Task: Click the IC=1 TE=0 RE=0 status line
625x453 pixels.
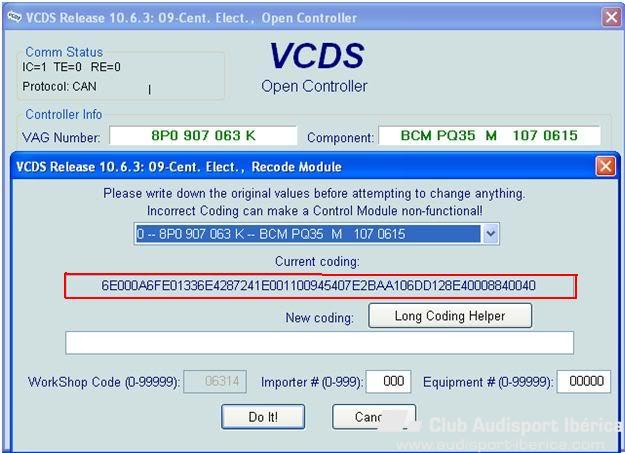Action: coord(71,67)
